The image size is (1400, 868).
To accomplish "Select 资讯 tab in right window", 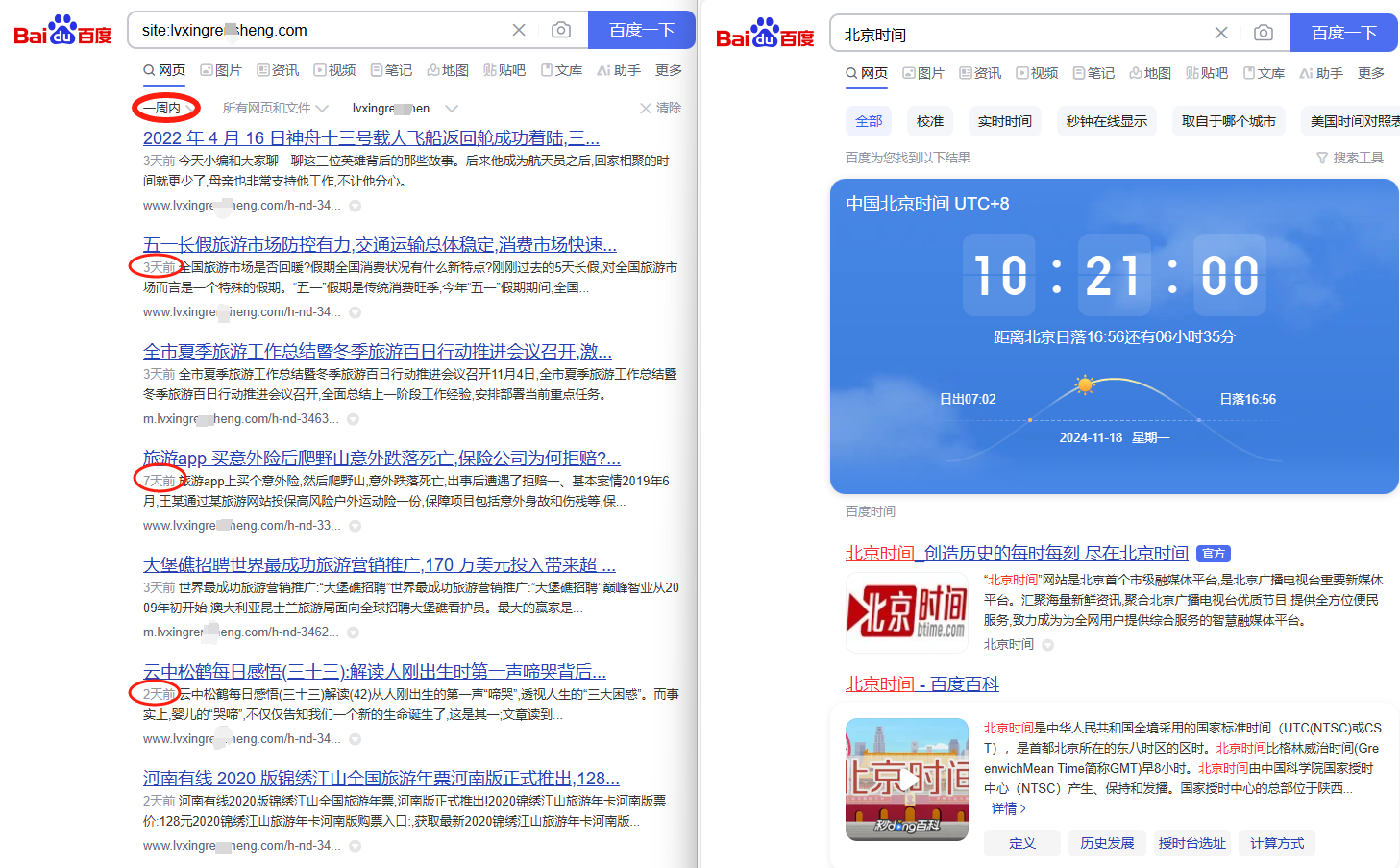I will click(980, 73).
